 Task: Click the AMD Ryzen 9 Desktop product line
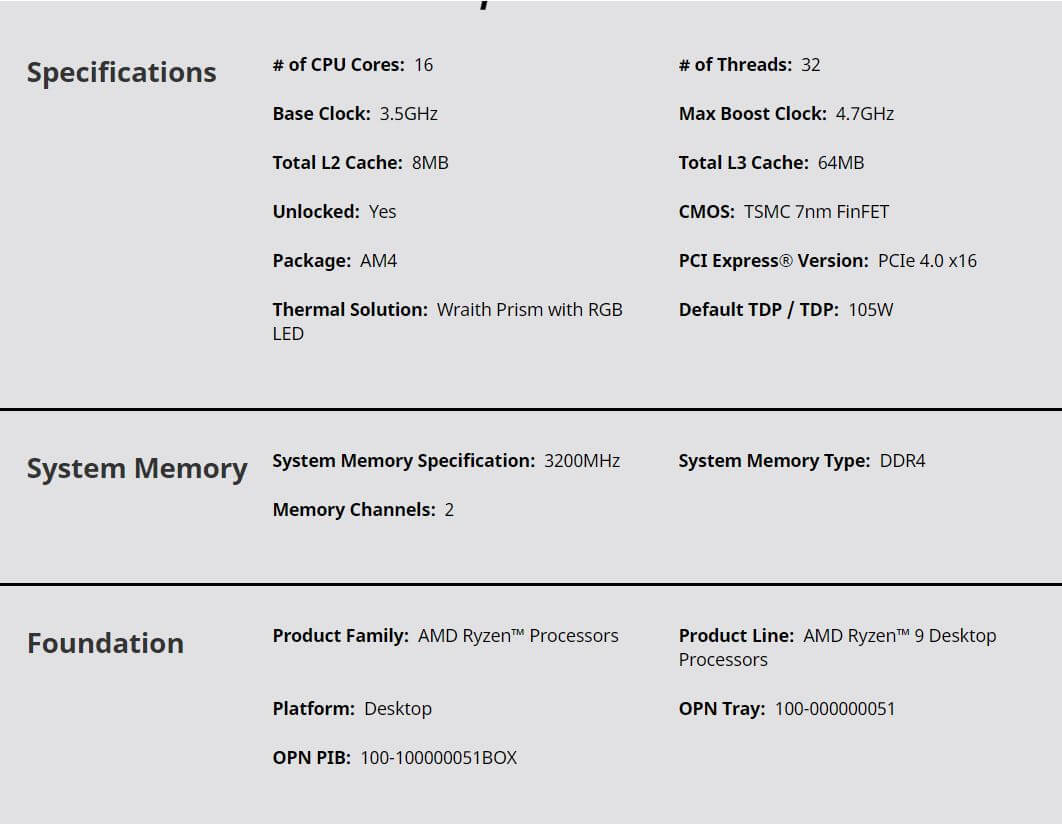coord(899,636)
